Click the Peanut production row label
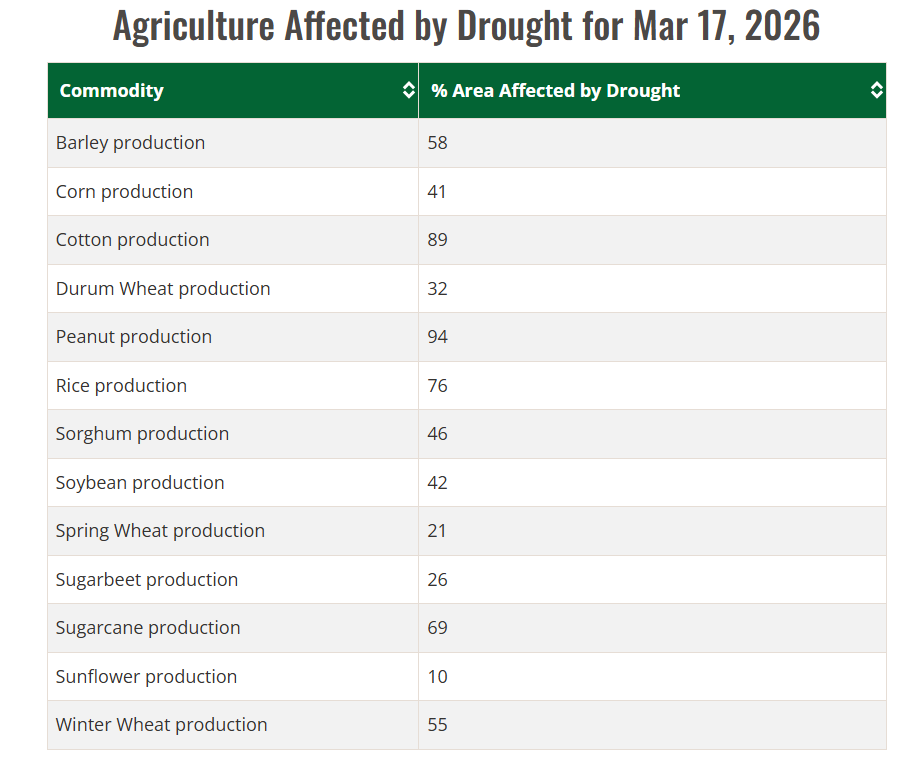Screen dimensions: 899x764 coord(134,337)
